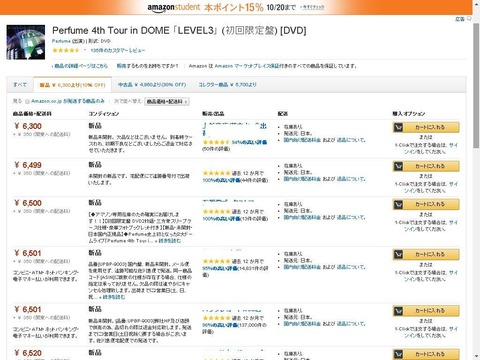Screen dimensions: 480x360
Task: Open the カスタマーレビュー link below the title
Action: click(118, 50)
